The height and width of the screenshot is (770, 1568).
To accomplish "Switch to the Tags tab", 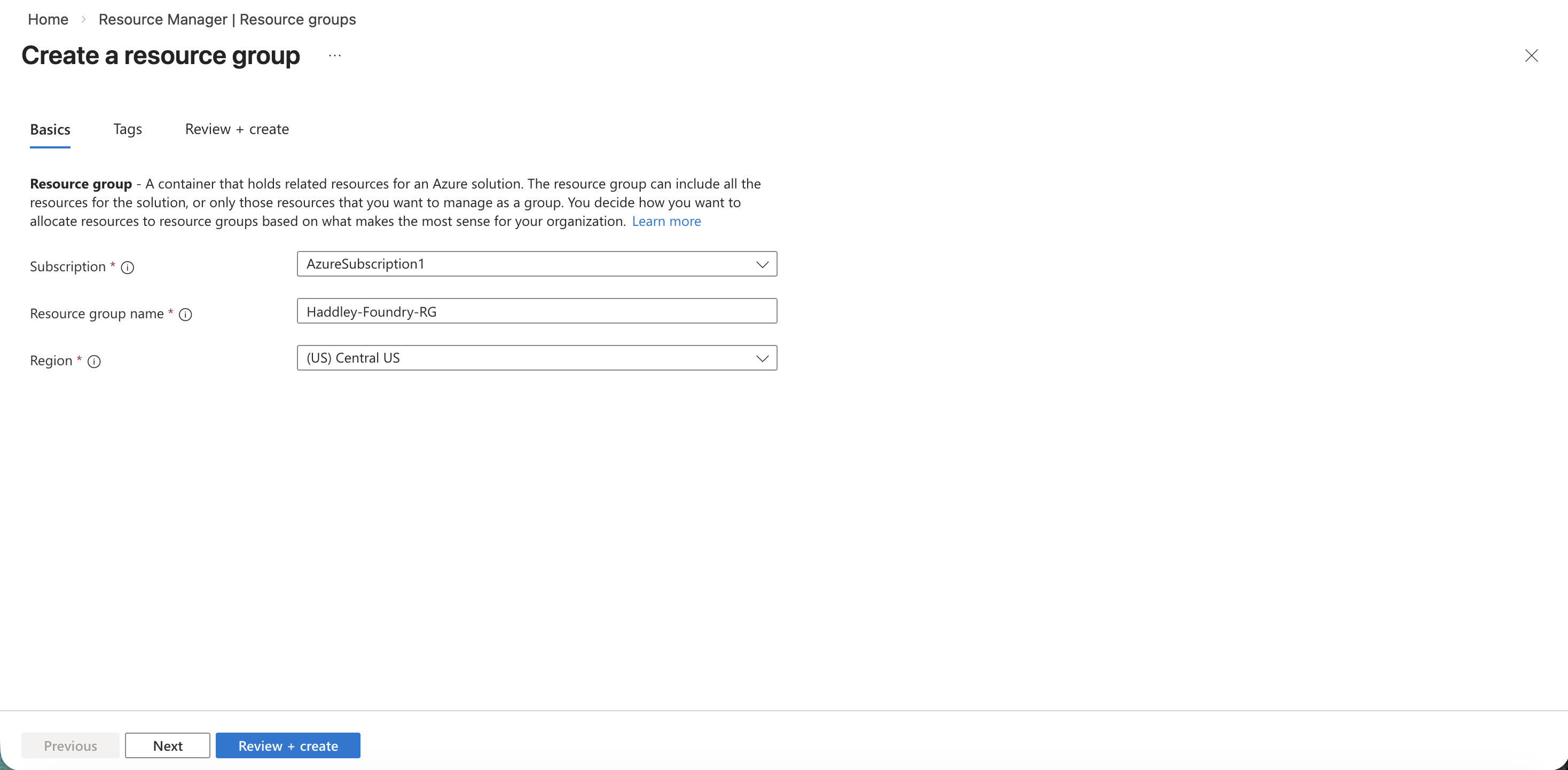I will [127, 129].
